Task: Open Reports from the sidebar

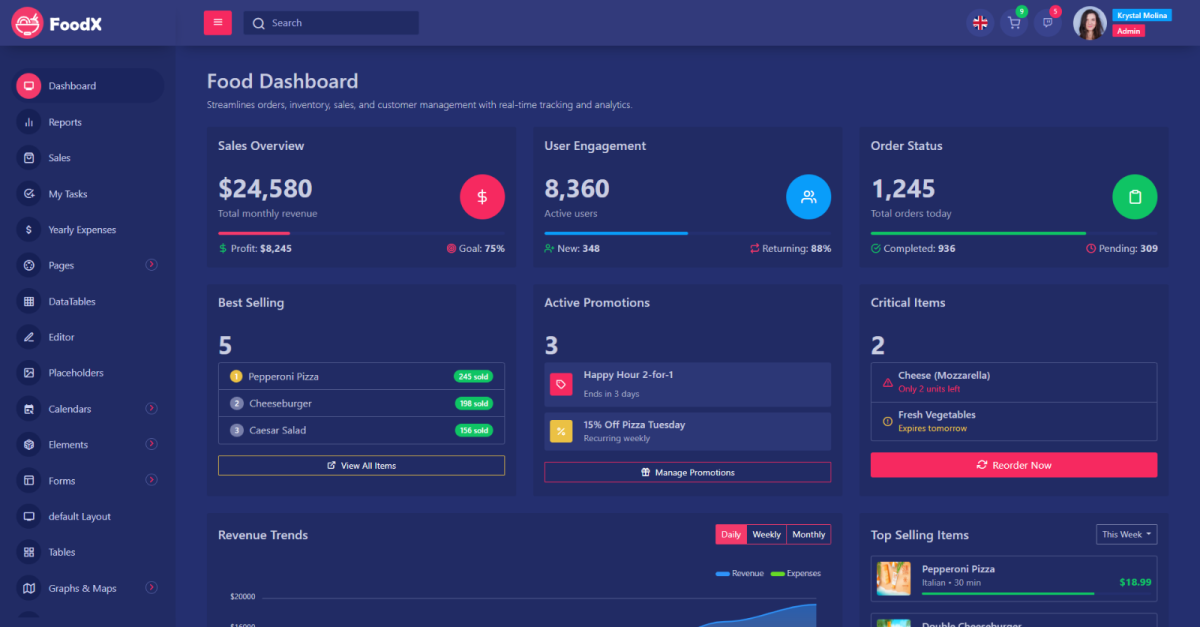Action: click(x=65, y=122)
